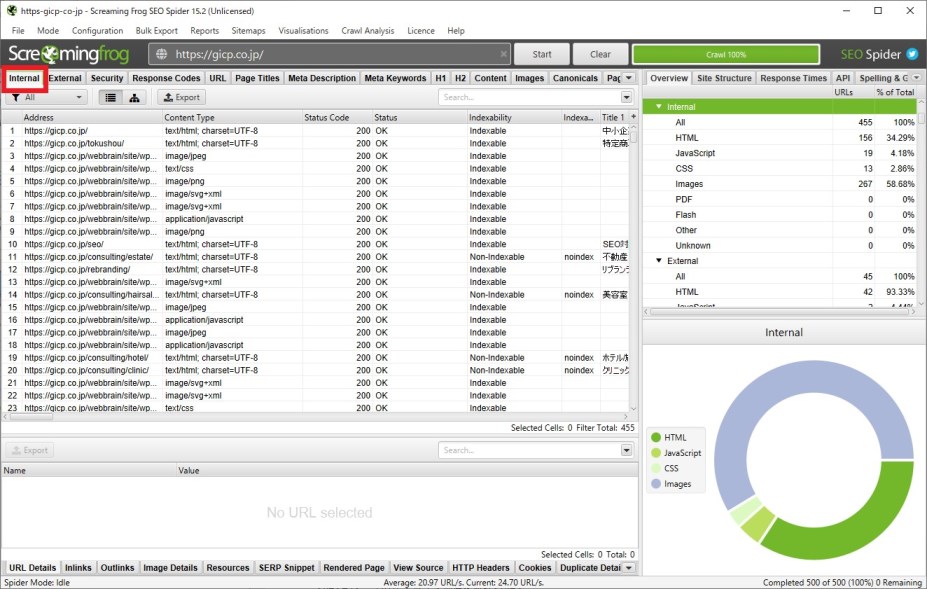Open the Configuration menu
This screenshot has height=589, width=927.
98,31
